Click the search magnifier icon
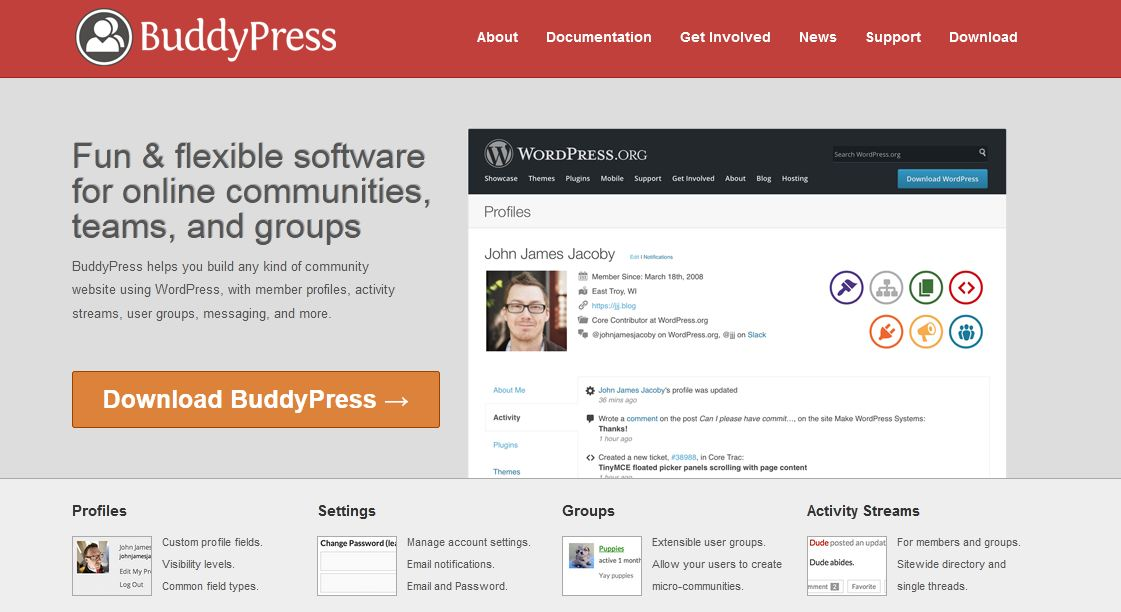 click(982, 152)
